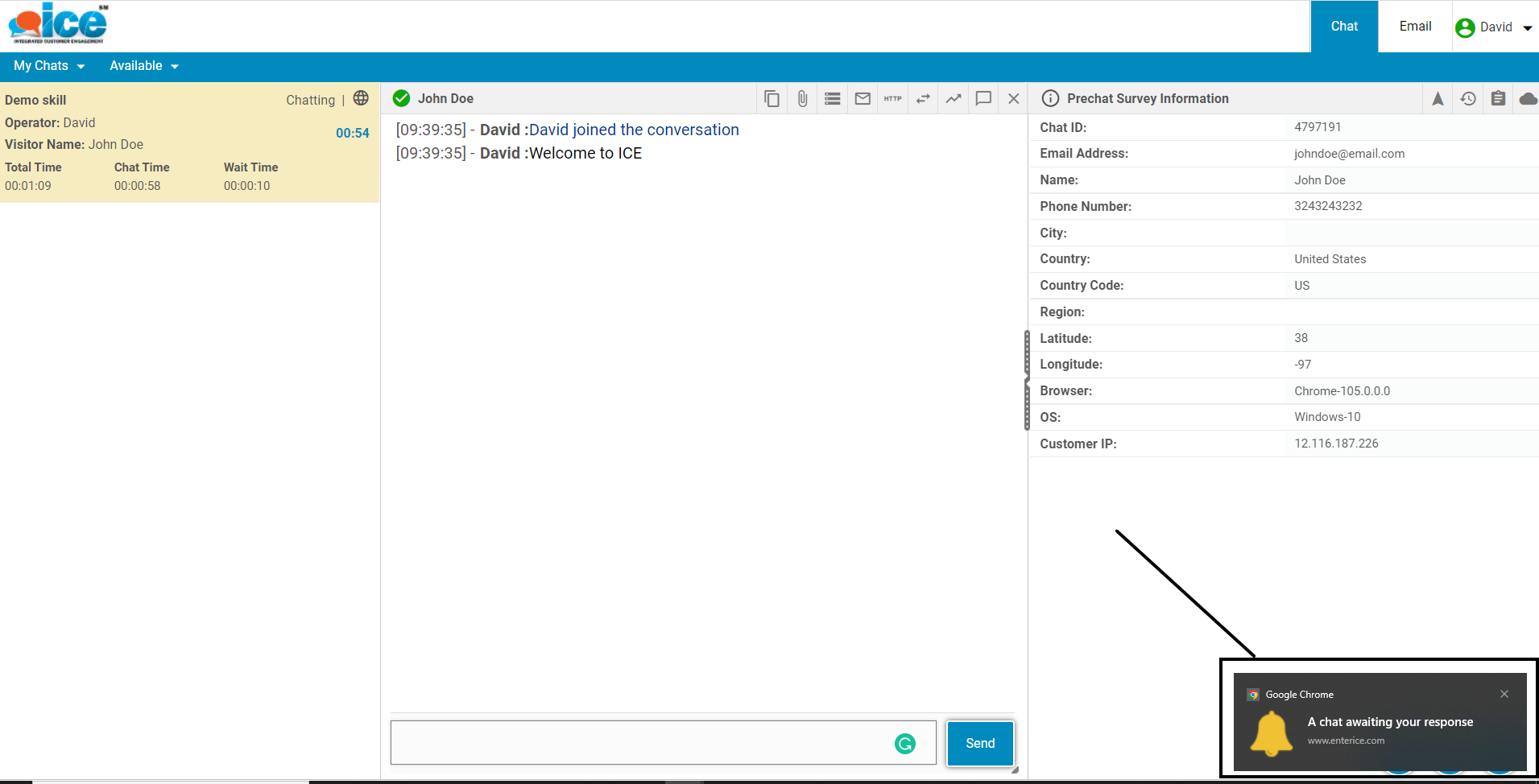Screen dimensions: 1539x784
Task: Expand the My Chats dropdown
Action: [x=48, y=66]
